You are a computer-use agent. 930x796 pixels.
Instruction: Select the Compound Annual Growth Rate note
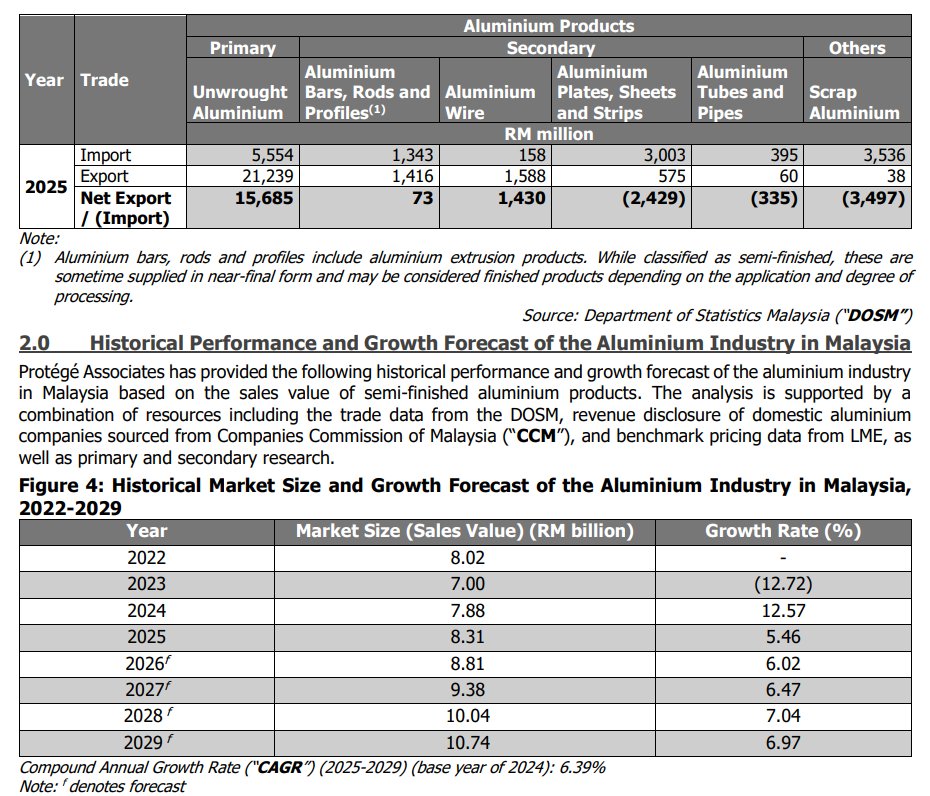pos(313,768)
